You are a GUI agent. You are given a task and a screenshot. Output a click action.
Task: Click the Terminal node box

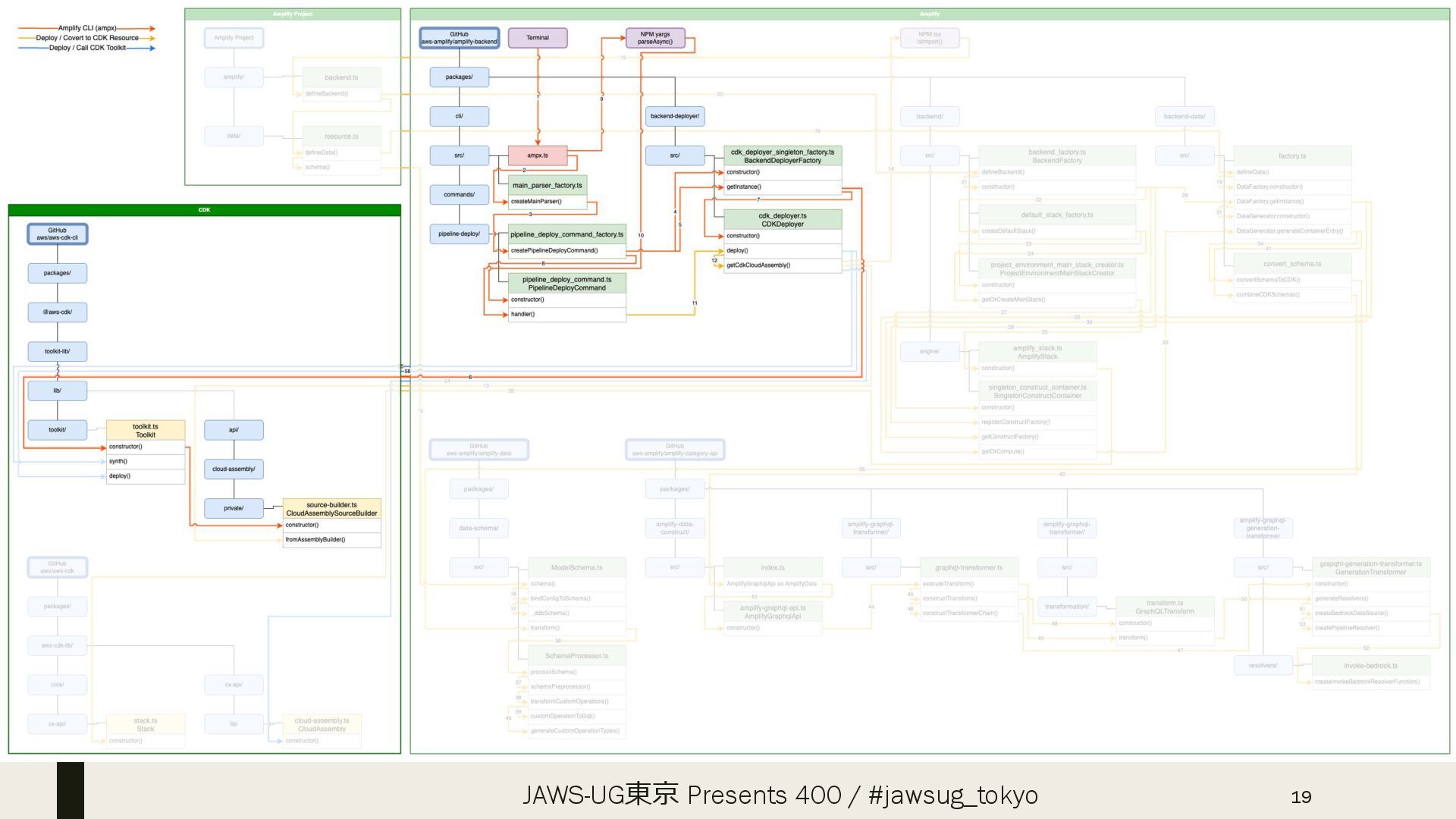(537, 38)
